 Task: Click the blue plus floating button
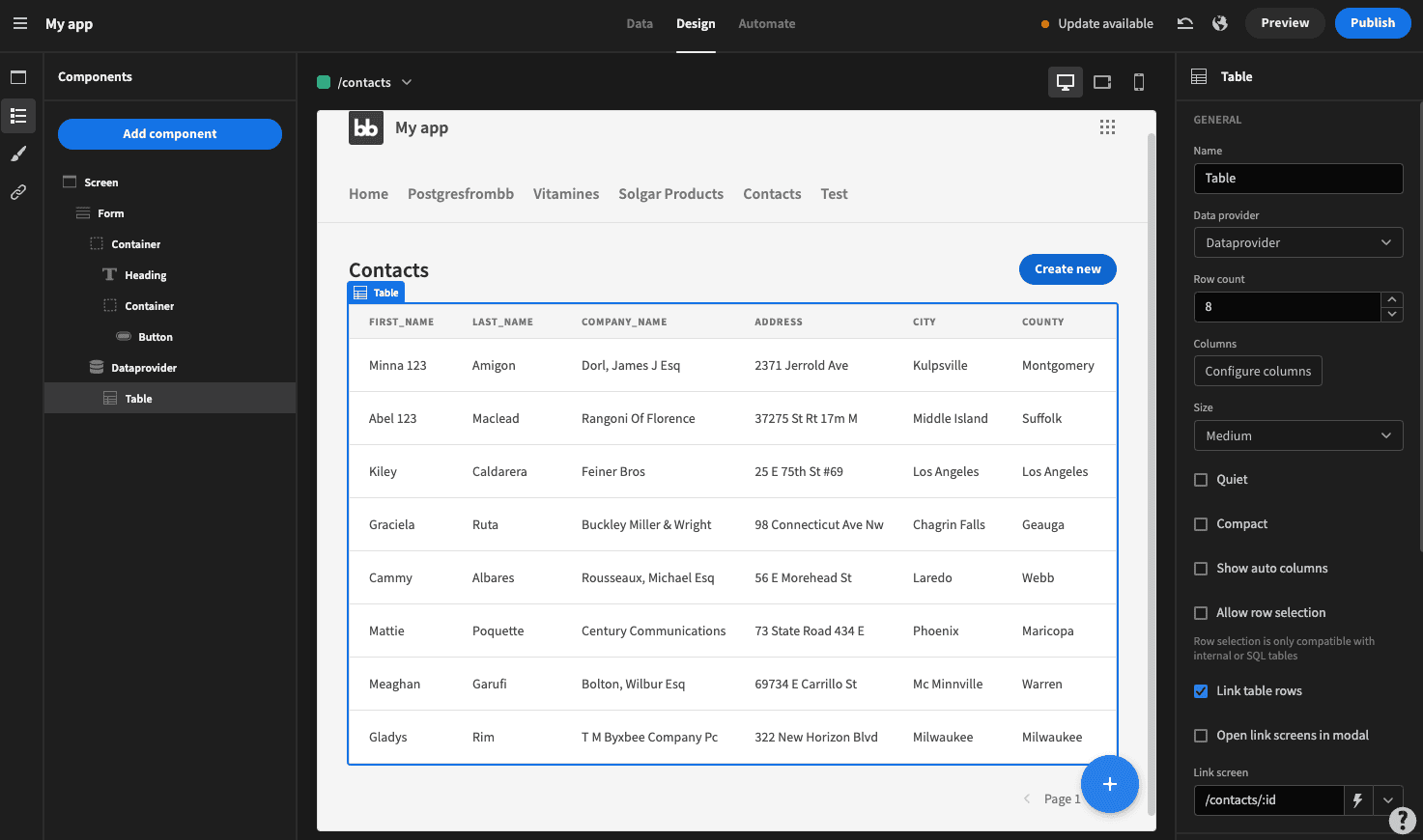(x=1110, y=784)
